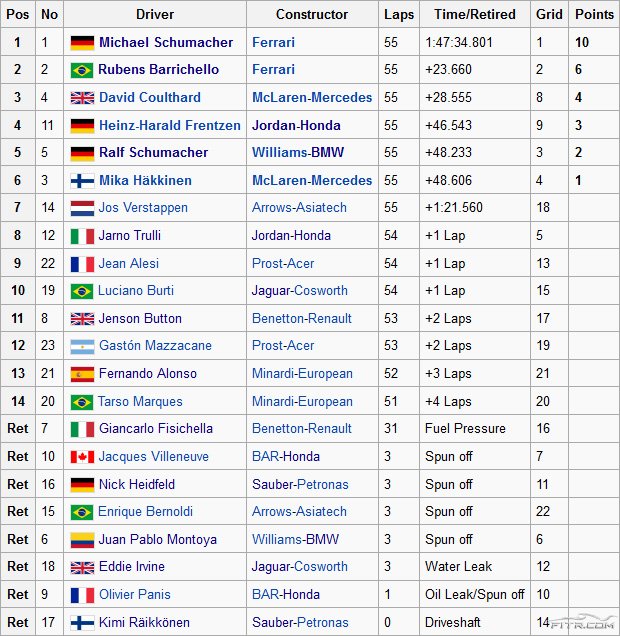Open Minardi-European link in Tarso Marques's row
The height and width of the screenshot is (636, 620).
[x=302, y=402]
